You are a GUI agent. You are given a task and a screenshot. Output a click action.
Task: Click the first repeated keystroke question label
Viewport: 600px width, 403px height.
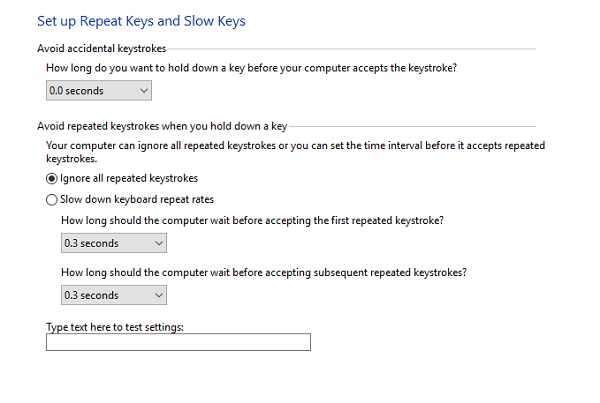coord(253,220)
